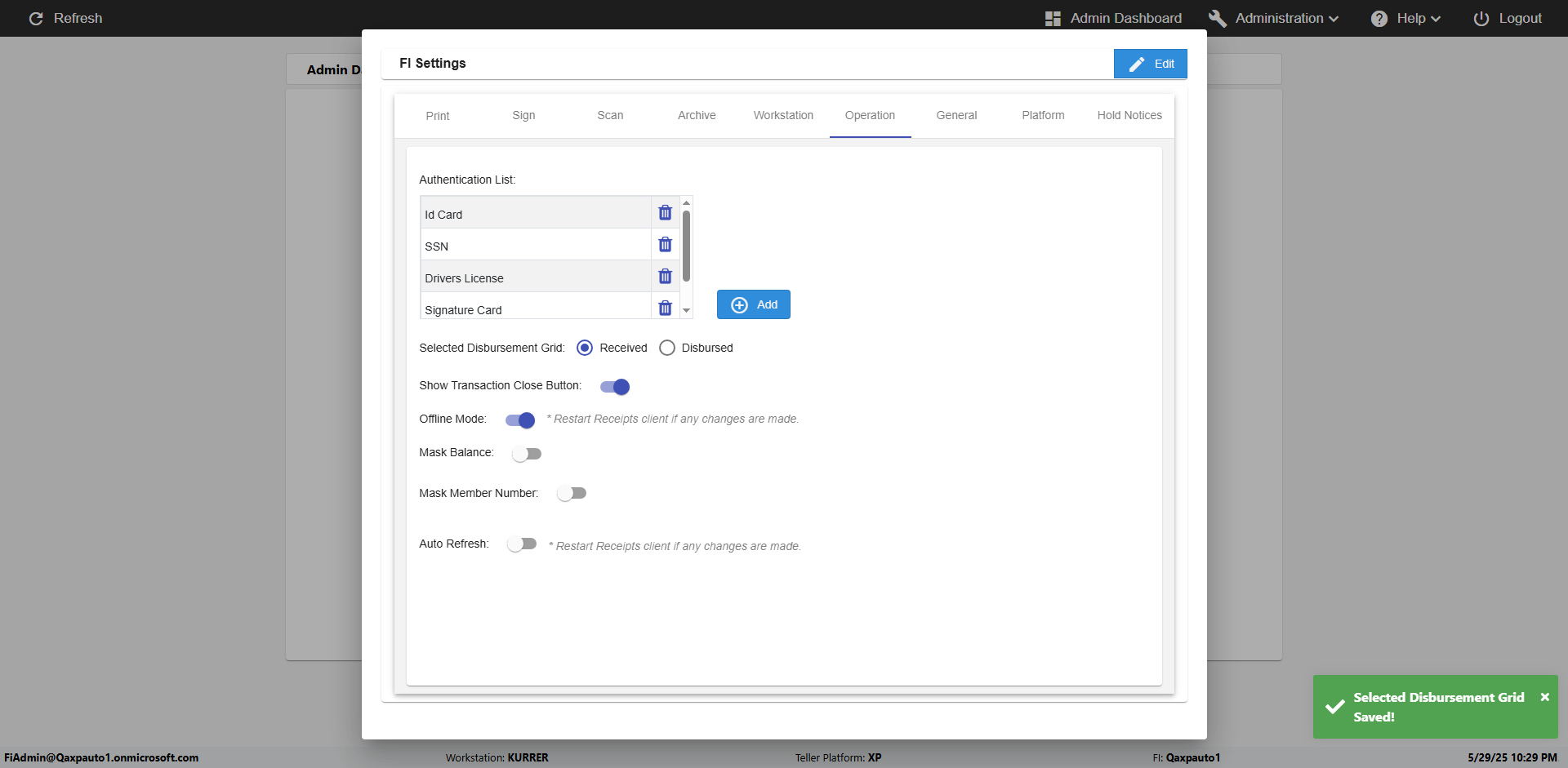Click the Edit button in FI Settings
This screenshot has height=768, width=1568.
1150,64
